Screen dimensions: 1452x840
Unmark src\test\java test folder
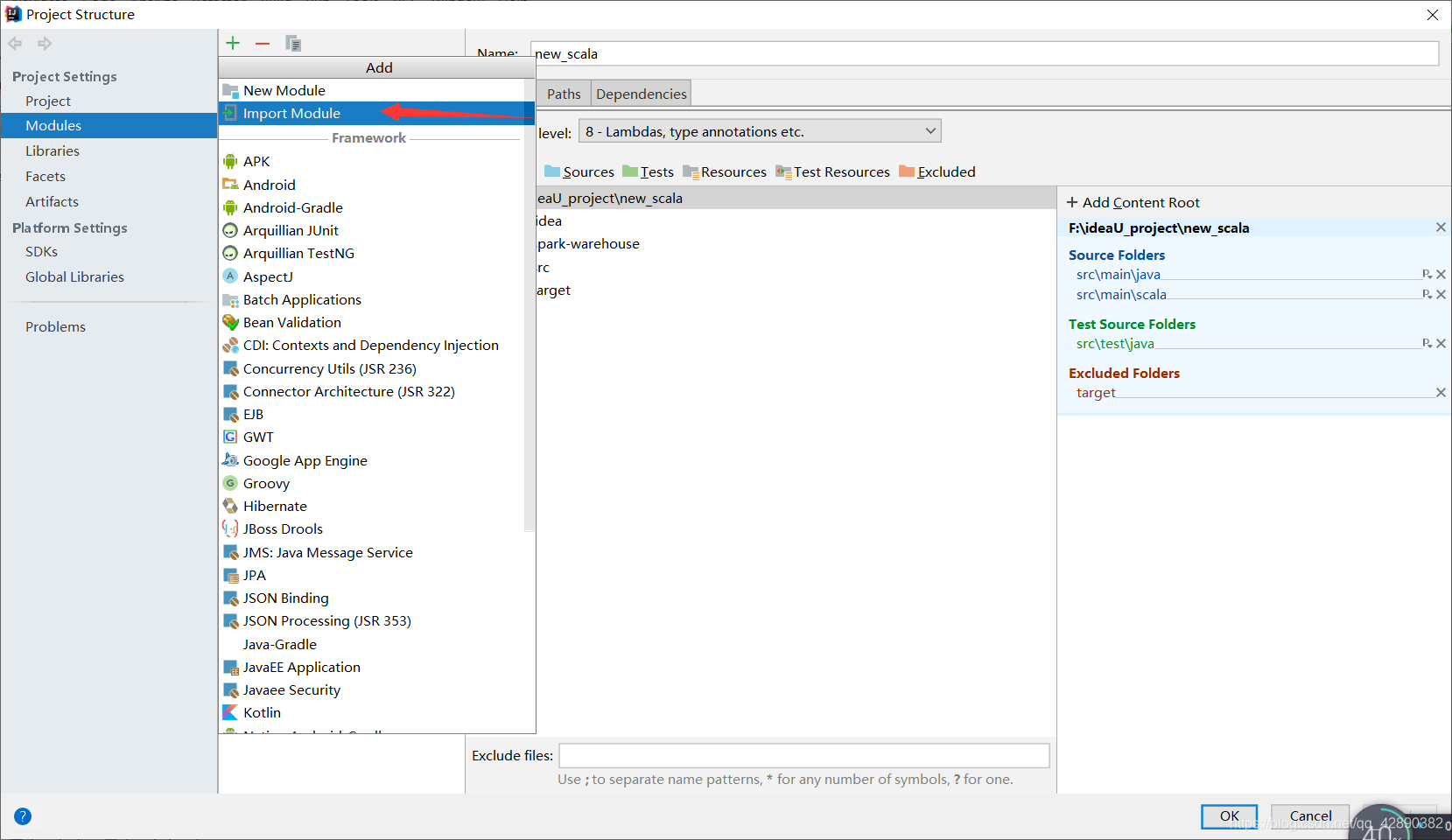[1441, 343]
